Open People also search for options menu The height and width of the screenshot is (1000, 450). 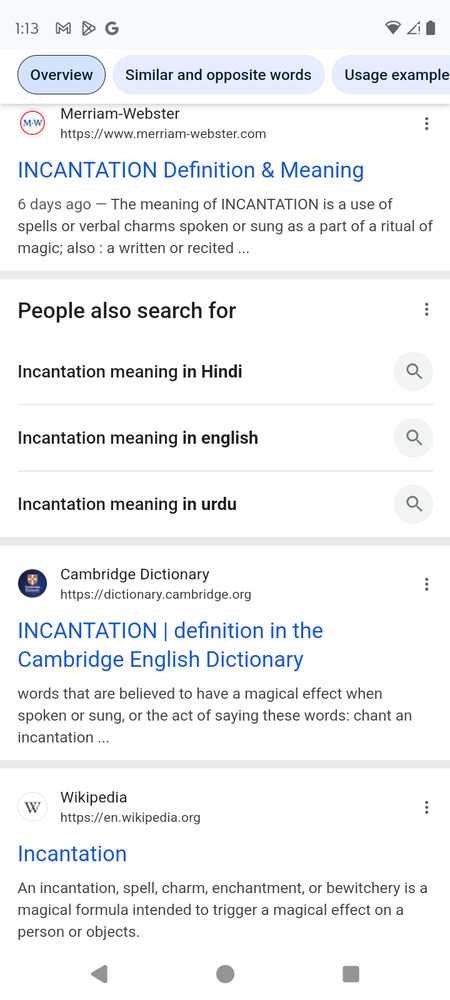(x=426, y=310)
